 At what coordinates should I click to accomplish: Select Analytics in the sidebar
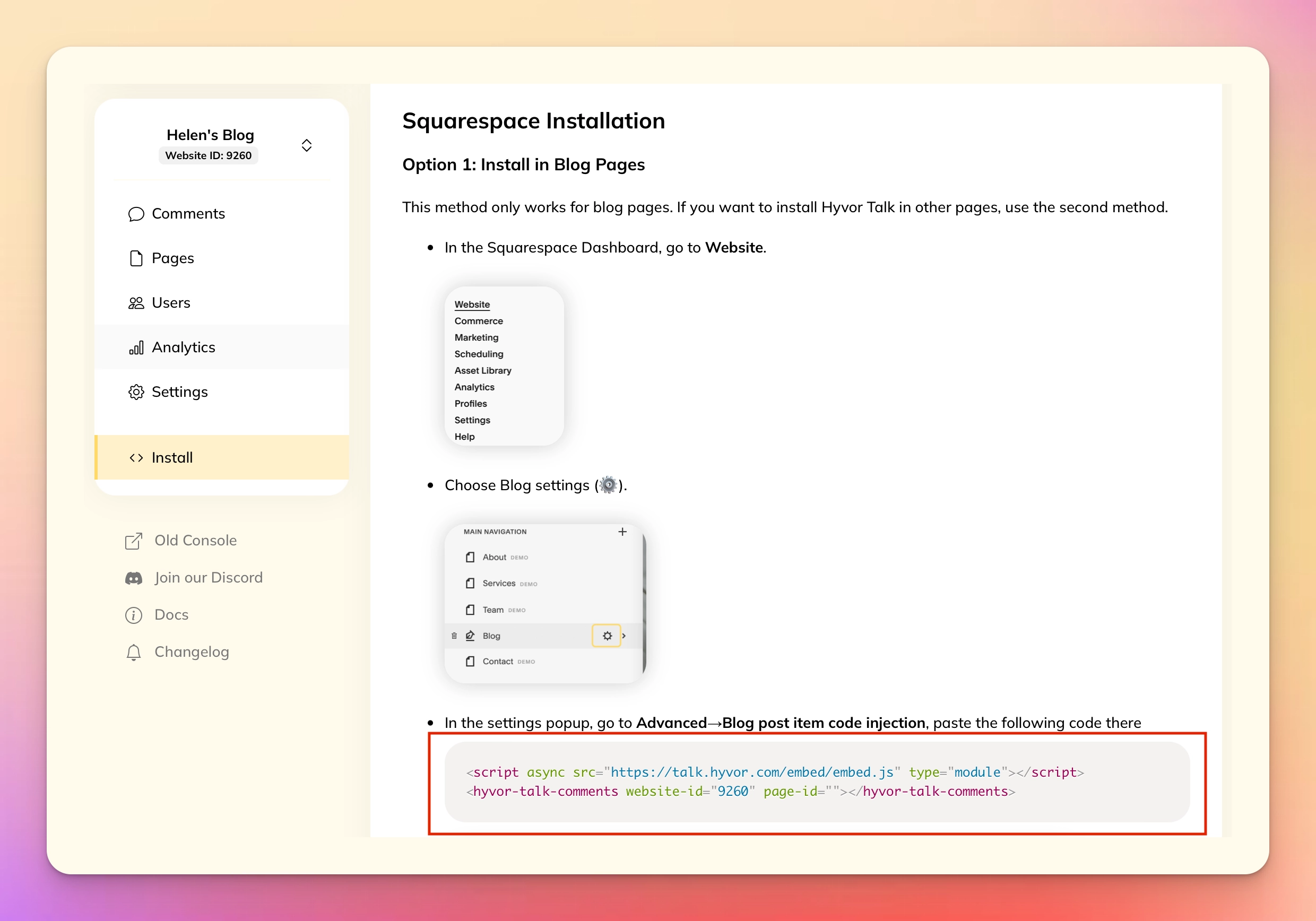tap(222, 347)
